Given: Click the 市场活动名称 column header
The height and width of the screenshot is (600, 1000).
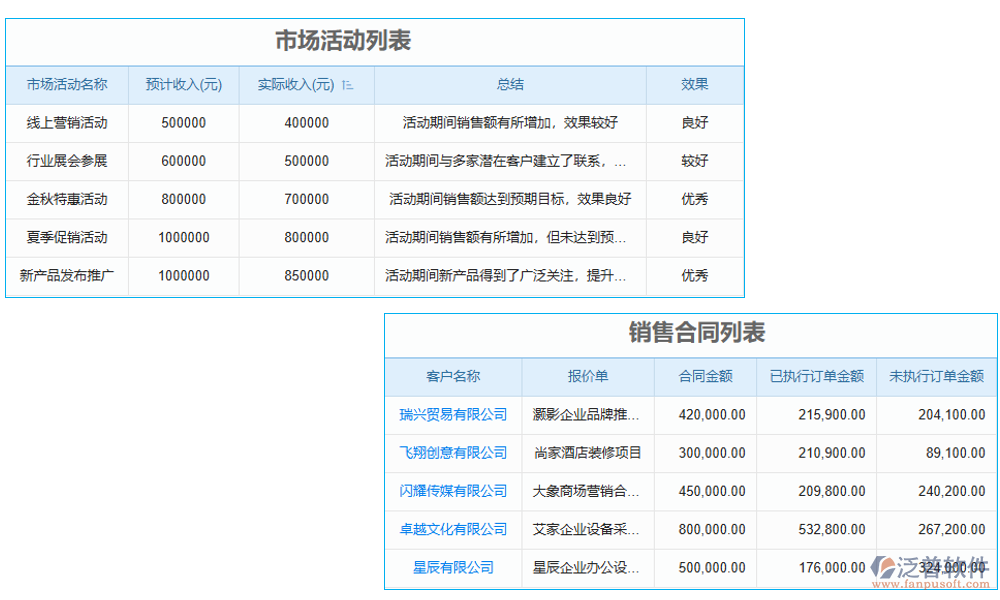Looking at the screenshot, I should pyautogui.click(x=67, y=85).
